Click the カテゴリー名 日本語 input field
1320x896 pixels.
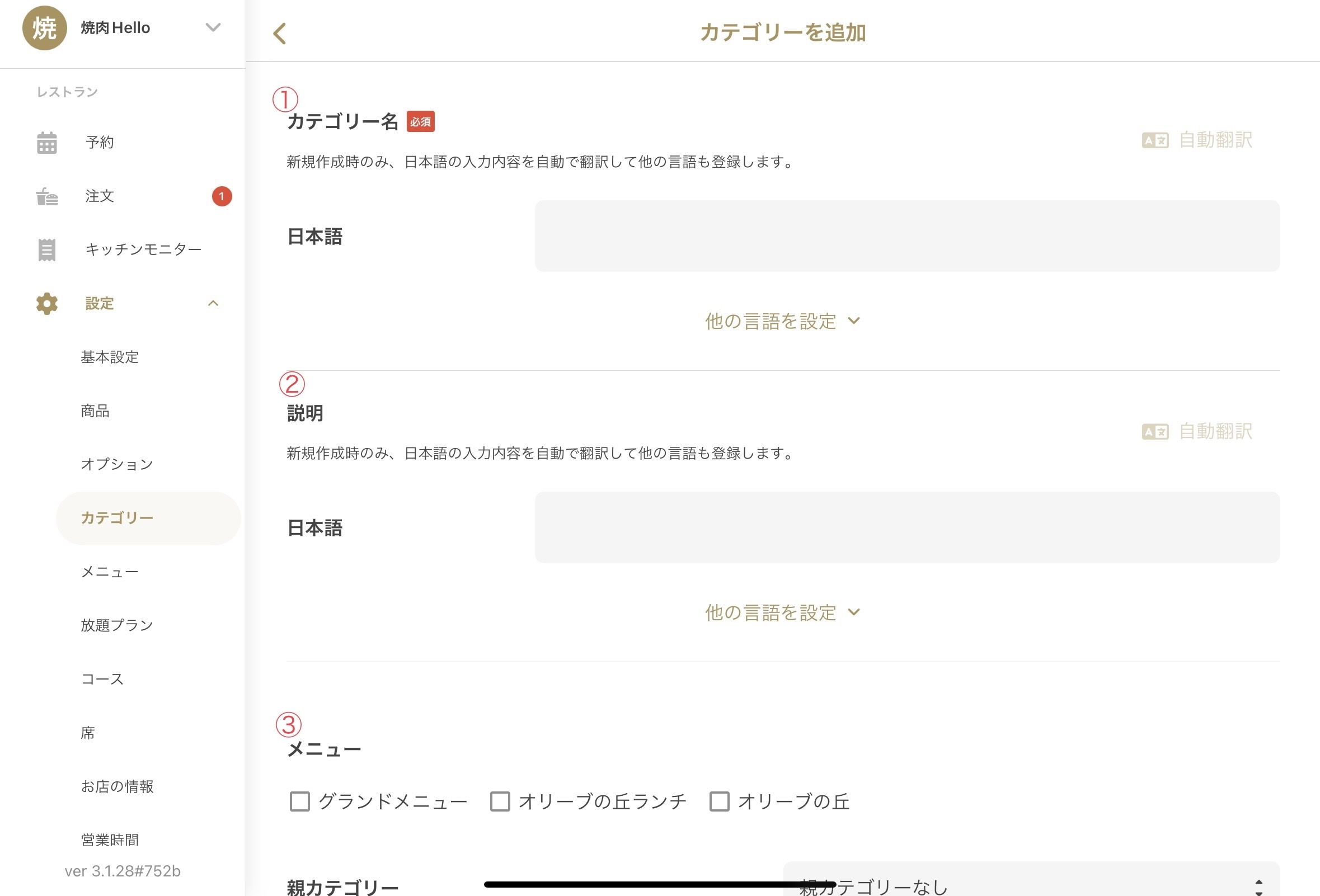coord(906,235)
